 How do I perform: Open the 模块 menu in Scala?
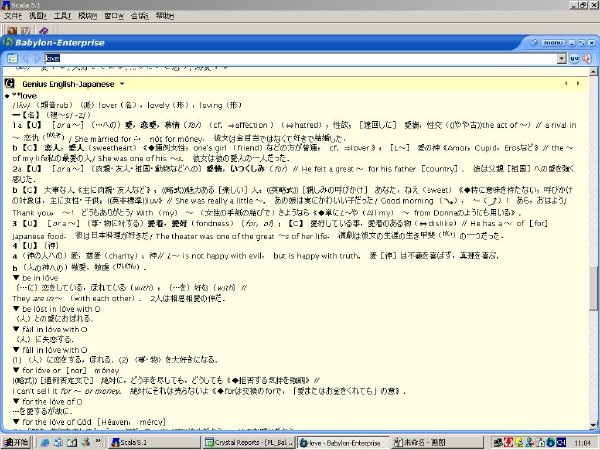[x=87, y=16]
